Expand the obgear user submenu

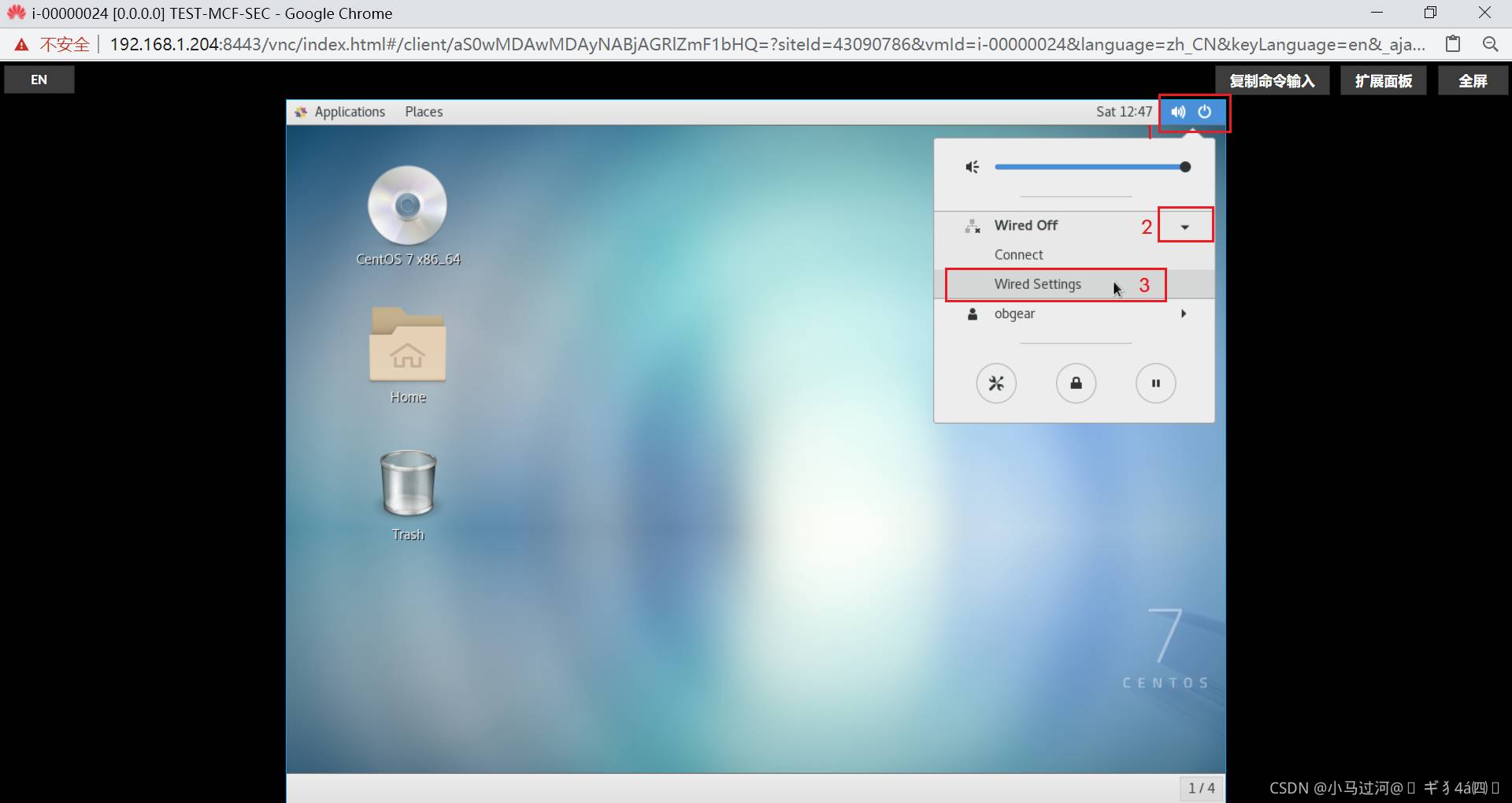pos(1183,313)
